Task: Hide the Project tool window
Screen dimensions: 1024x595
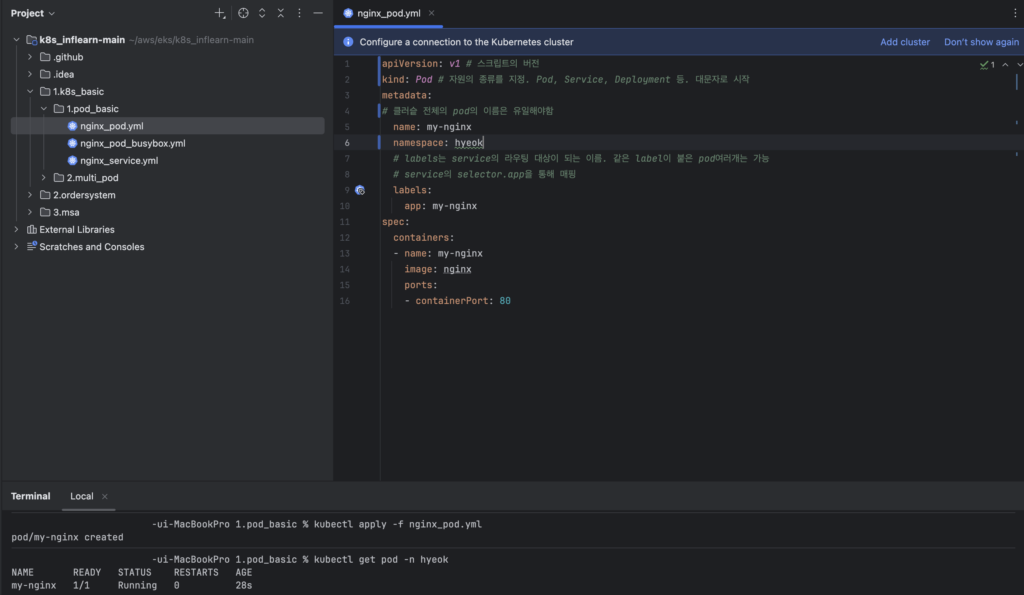Action: click(318, 13)
